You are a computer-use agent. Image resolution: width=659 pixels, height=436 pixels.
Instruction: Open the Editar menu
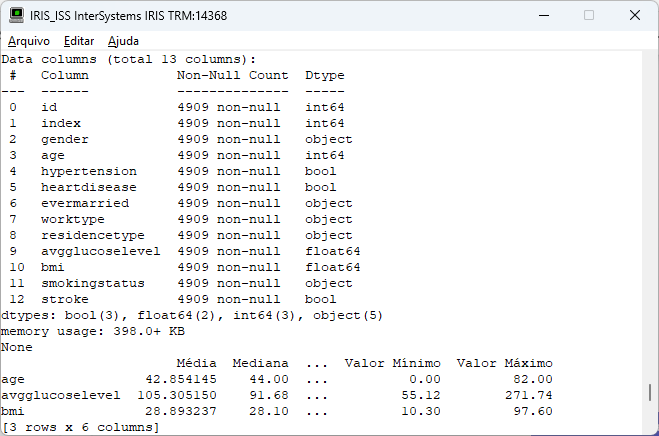coord(79,41)
